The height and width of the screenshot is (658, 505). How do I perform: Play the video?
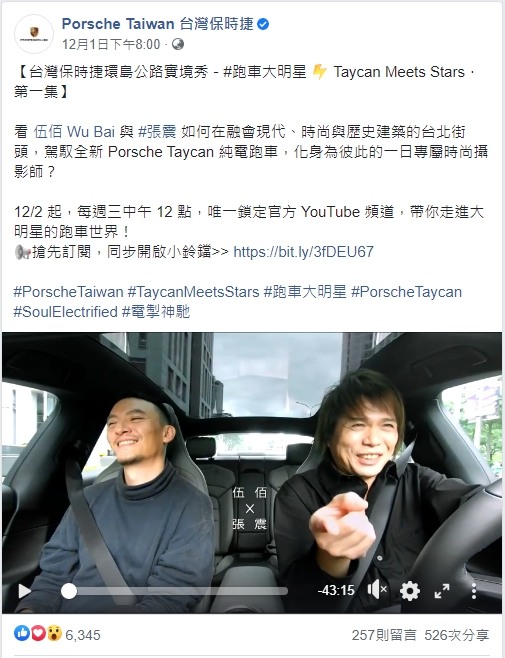(x=25, y=591)
